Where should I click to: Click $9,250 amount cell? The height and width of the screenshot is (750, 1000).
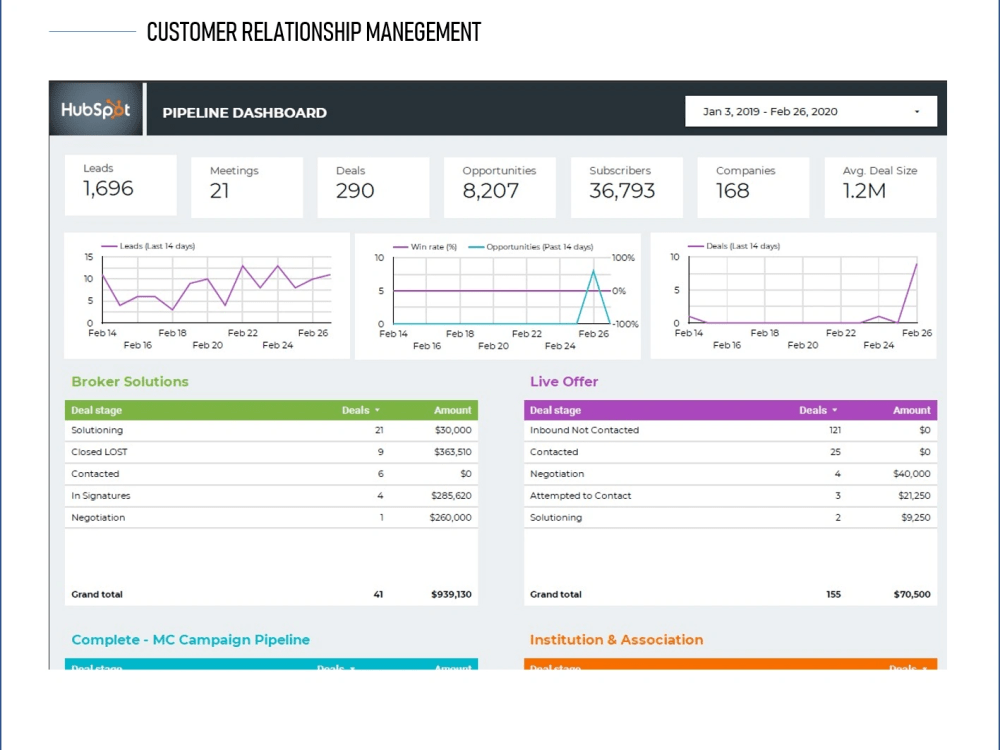click(916, 517)
